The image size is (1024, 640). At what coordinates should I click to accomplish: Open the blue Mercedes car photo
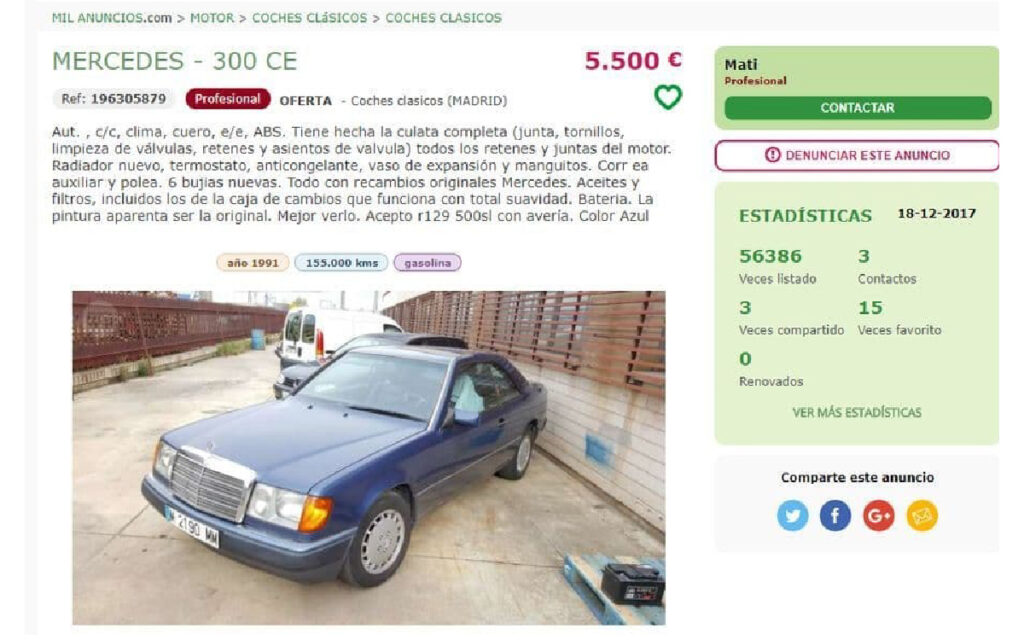[x=369, y=458]
